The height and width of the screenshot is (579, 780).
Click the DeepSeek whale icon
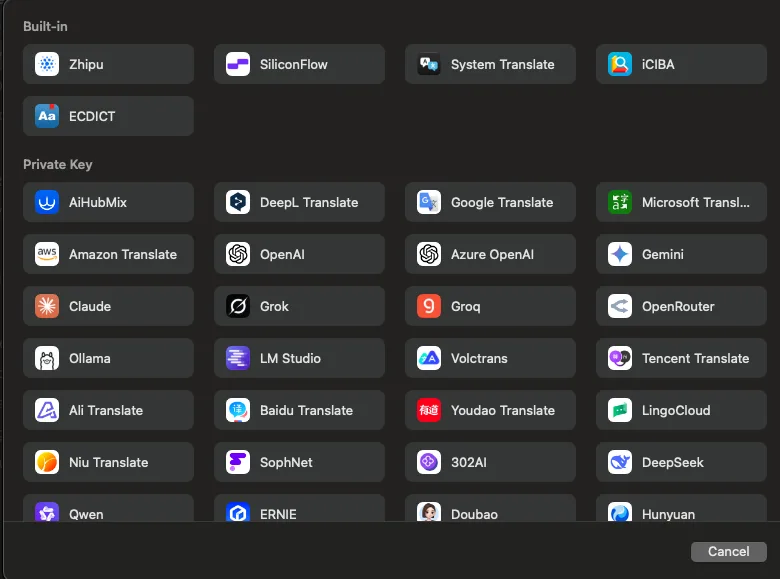[x=620, y=462]
